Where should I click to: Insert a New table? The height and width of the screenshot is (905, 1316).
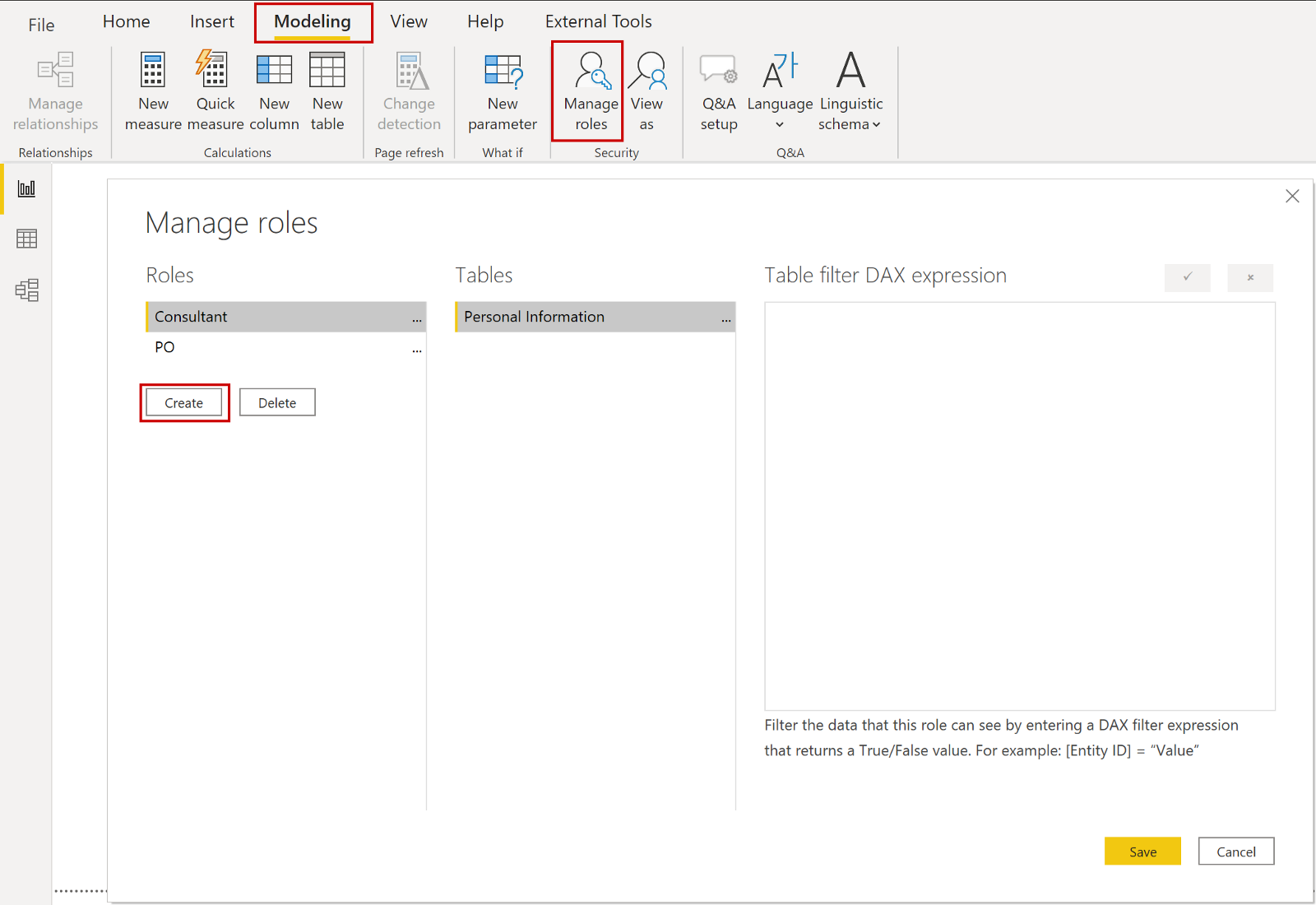tap(327, 90)
